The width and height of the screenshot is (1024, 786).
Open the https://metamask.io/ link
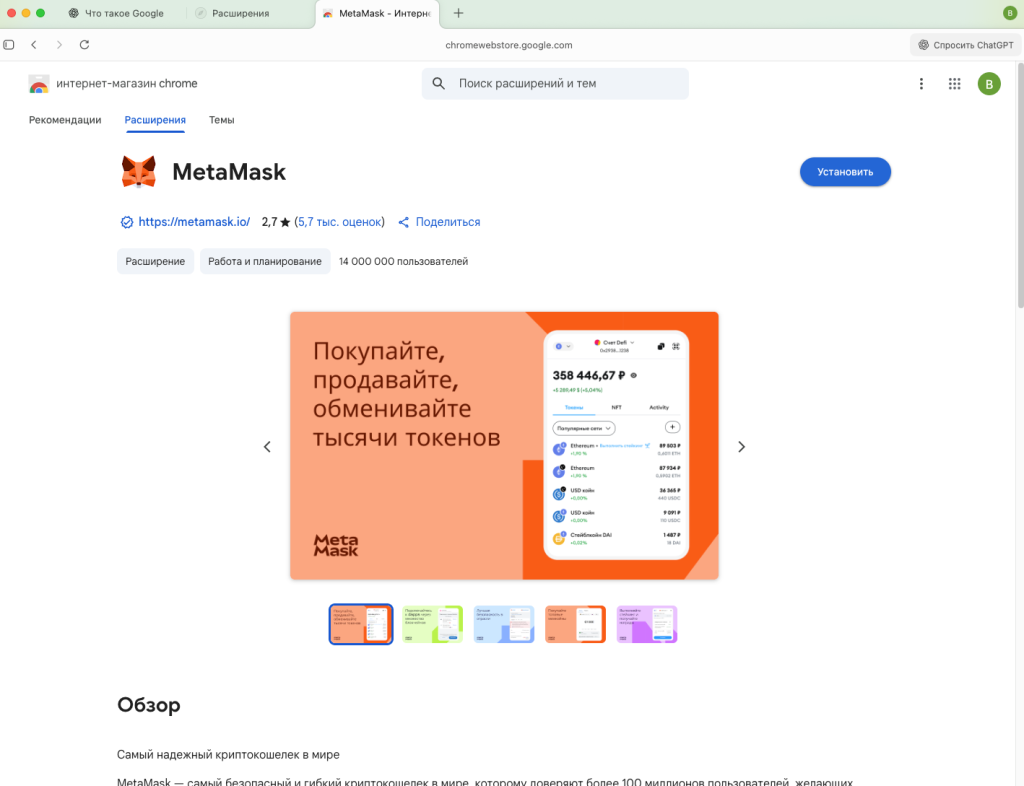[194, 222]
